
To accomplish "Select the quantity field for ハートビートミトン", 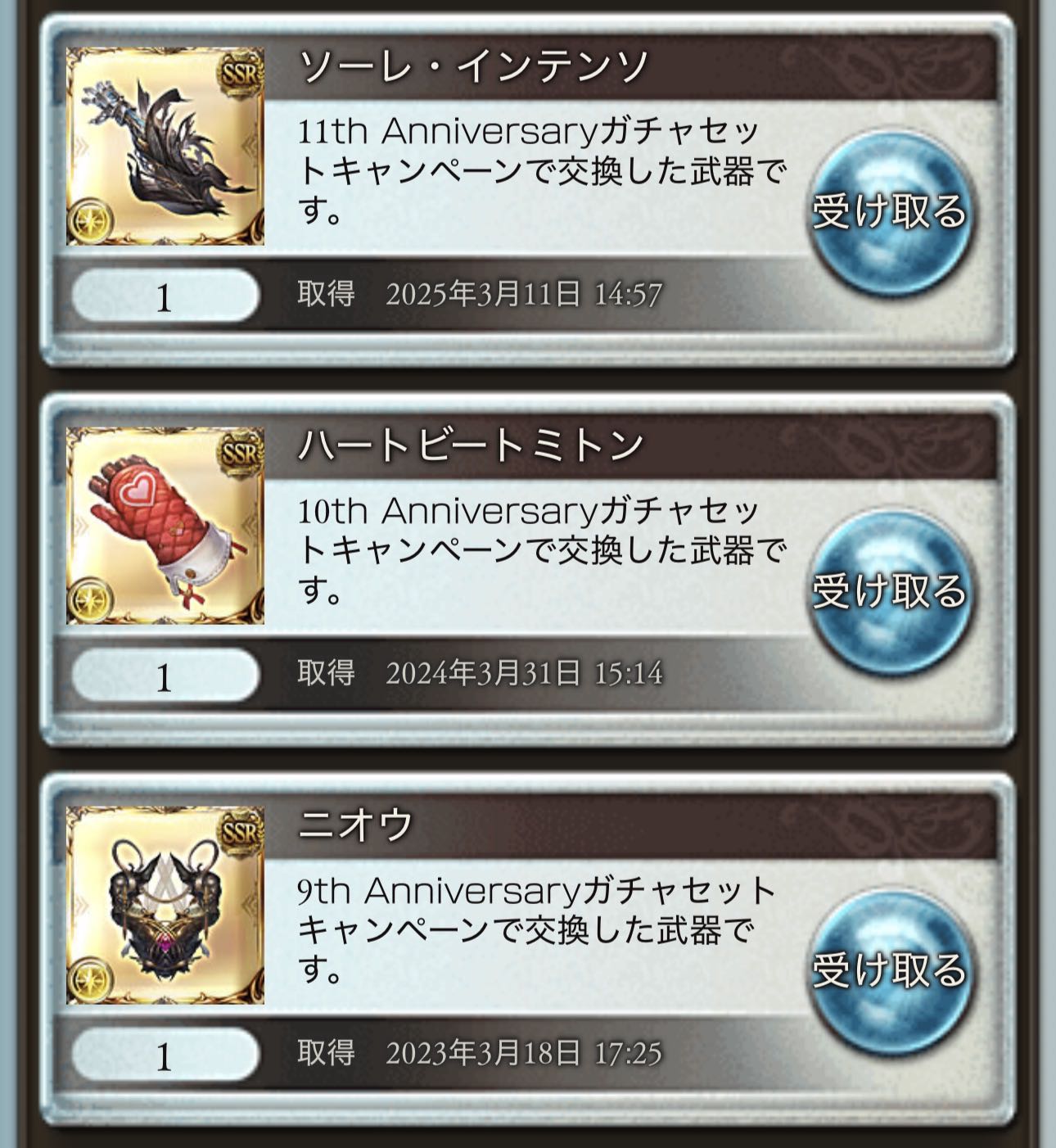I will pyautogui.click(x=165, y=676).
